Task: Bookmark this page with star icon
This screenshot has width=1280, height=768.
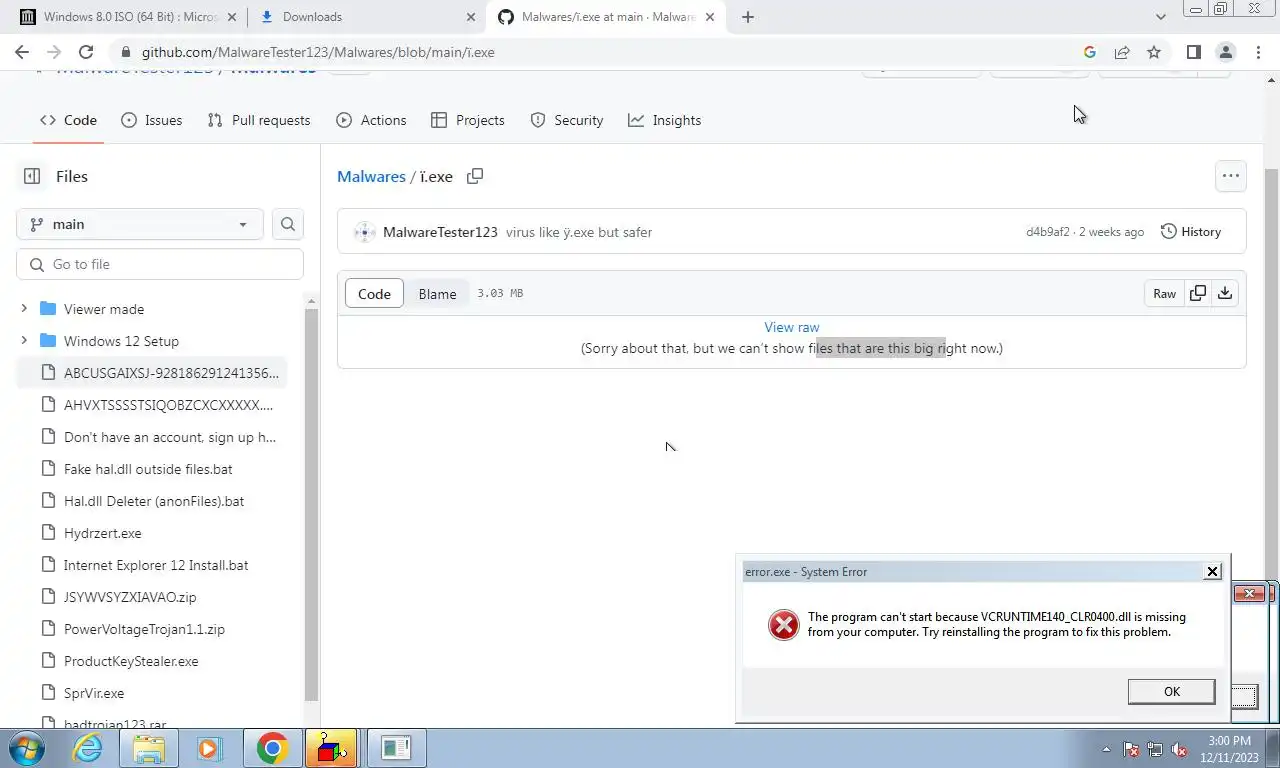Action: tap(1154, 52)
